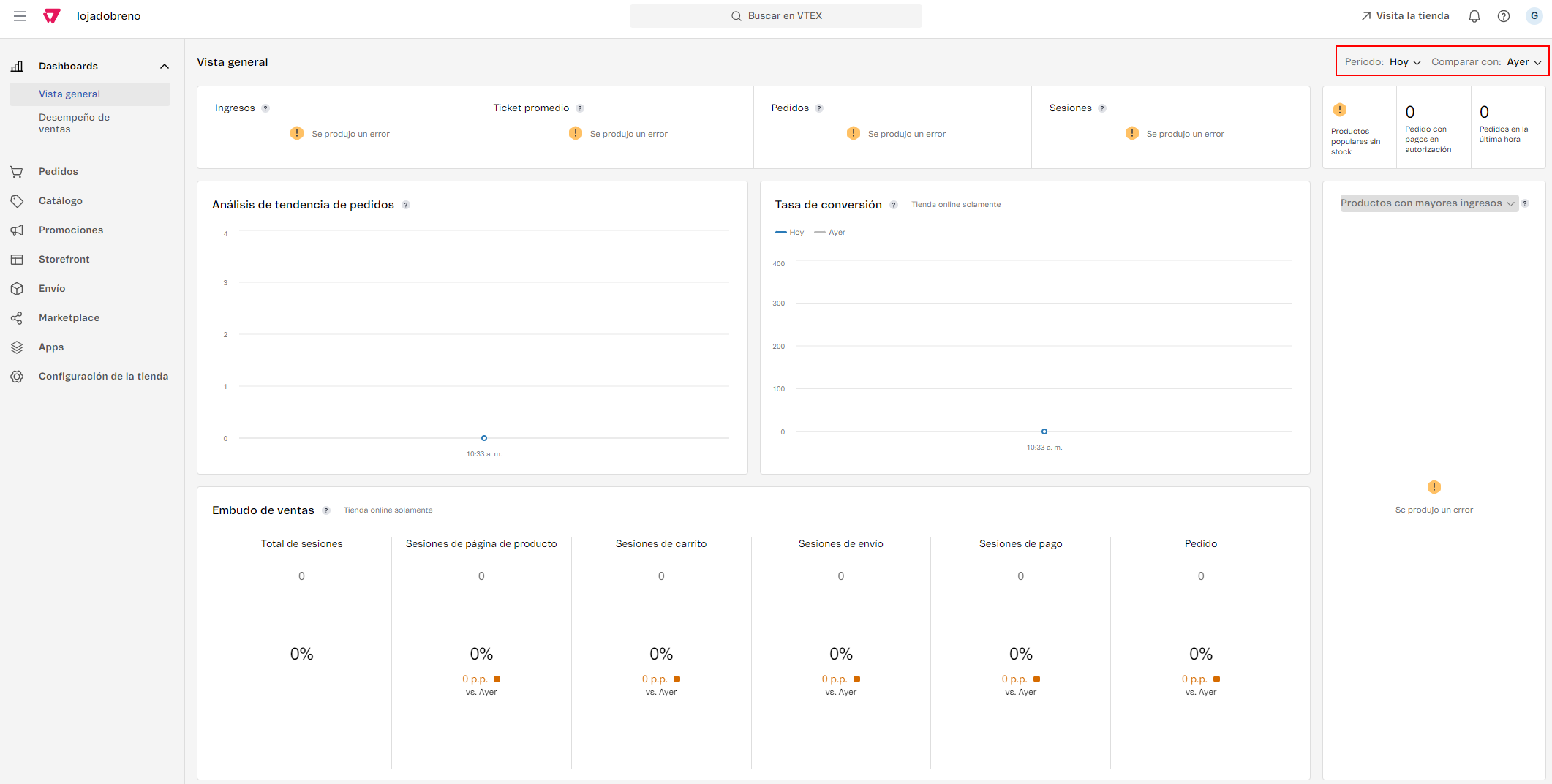This screenshot has width=1552, height=784.
Task: Click the help icon next to Ingresos
Action: [265, 108]
